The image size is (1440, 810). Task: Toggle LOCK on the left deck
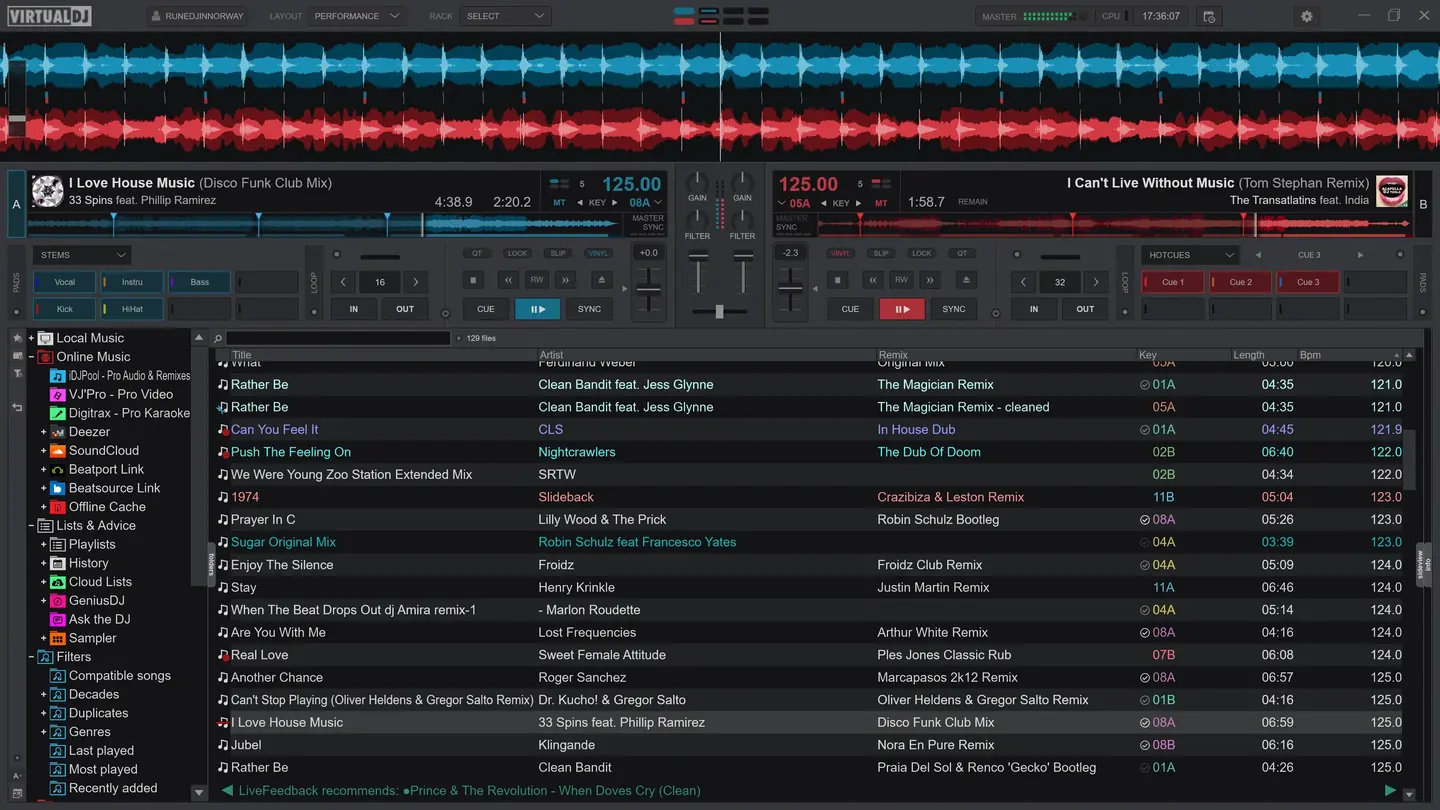[x=517, y=254]
